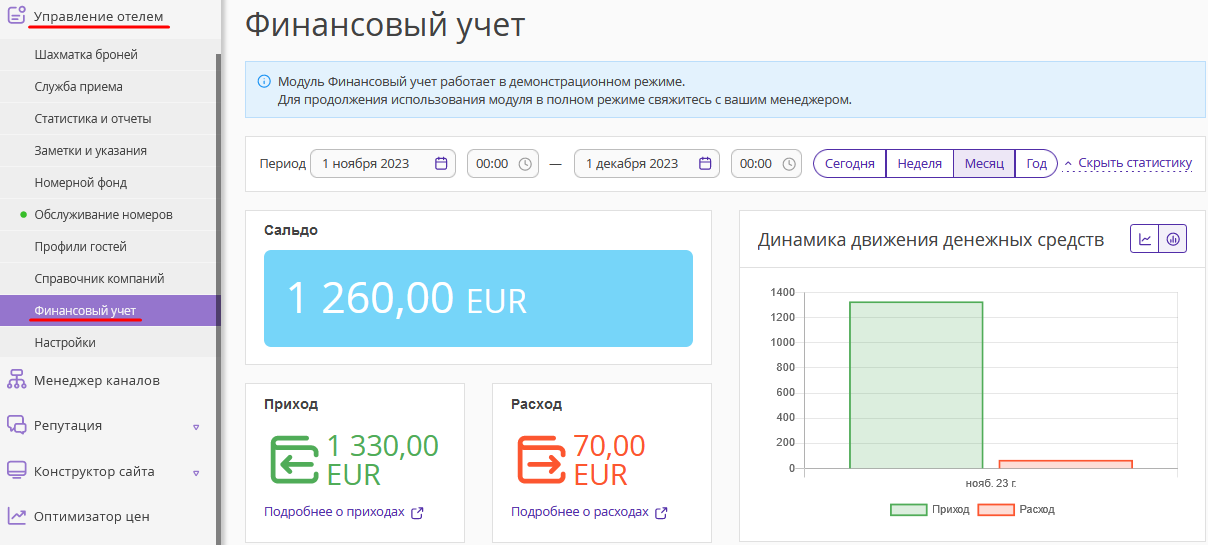The width and height of the screenshot is (1208, 545).
Task: Click the Динамика движения денежных средств title
Action: click(931, 240)
